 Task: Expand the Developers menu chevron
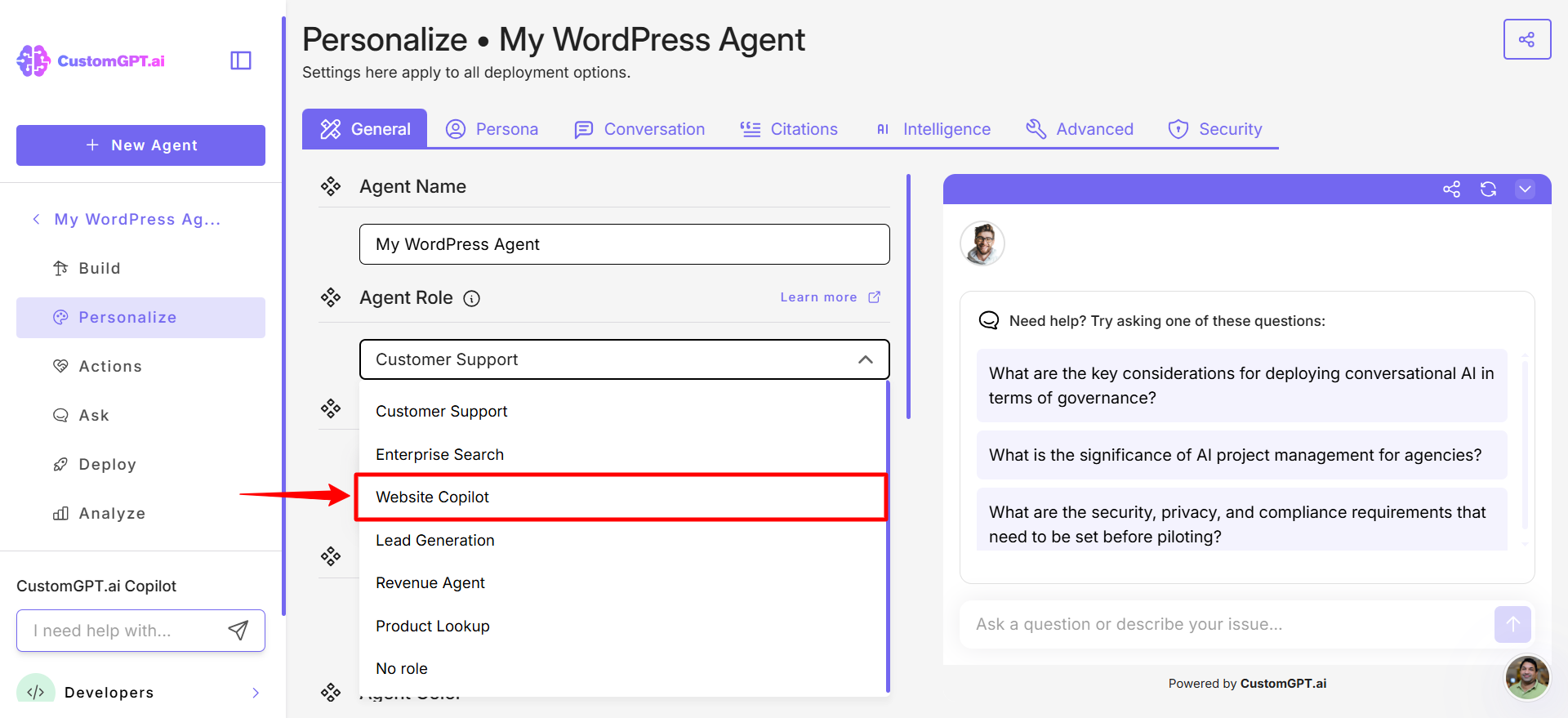click(x=256, y=693)
